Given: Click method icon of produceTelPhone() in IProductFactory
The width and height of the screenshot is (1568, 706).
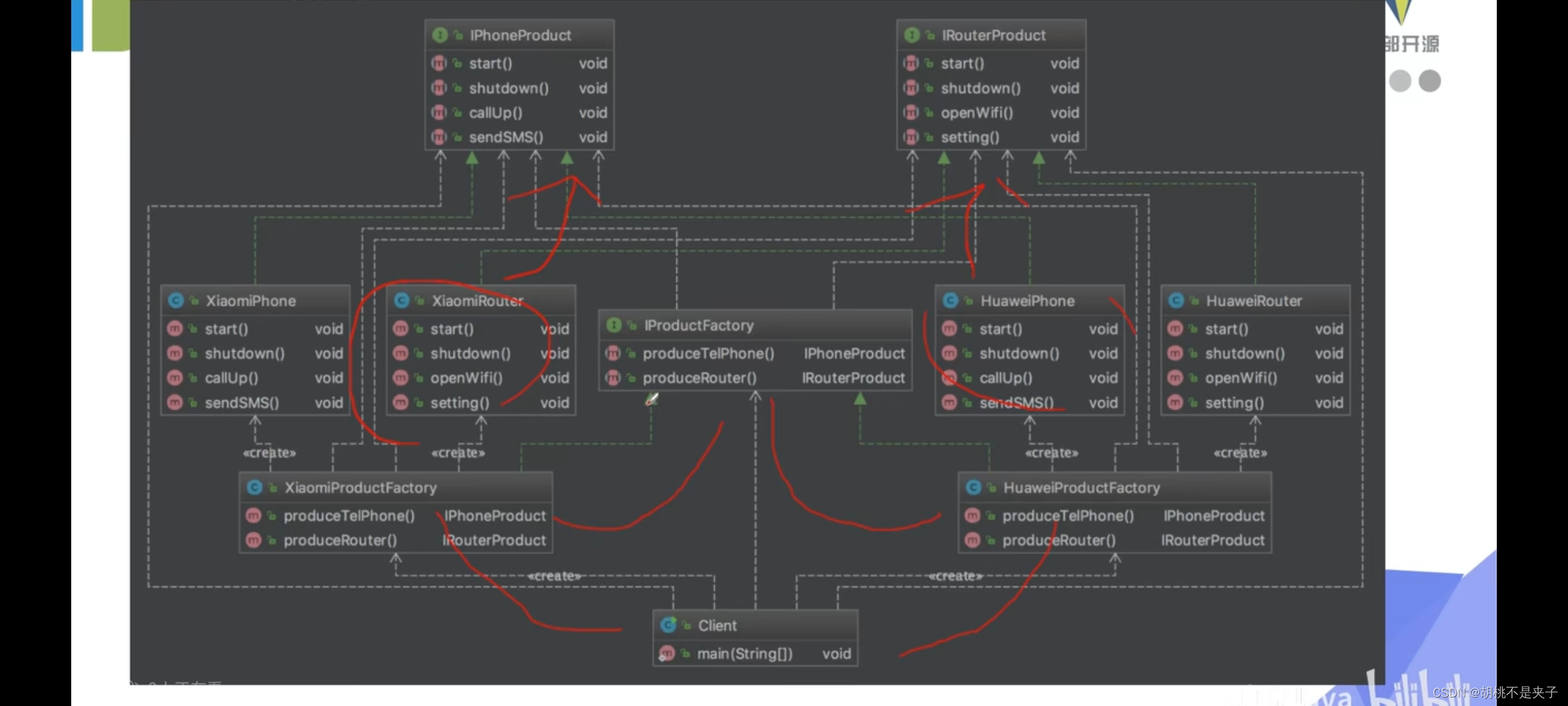Looking at the screenshot, I should pos(613,354).
